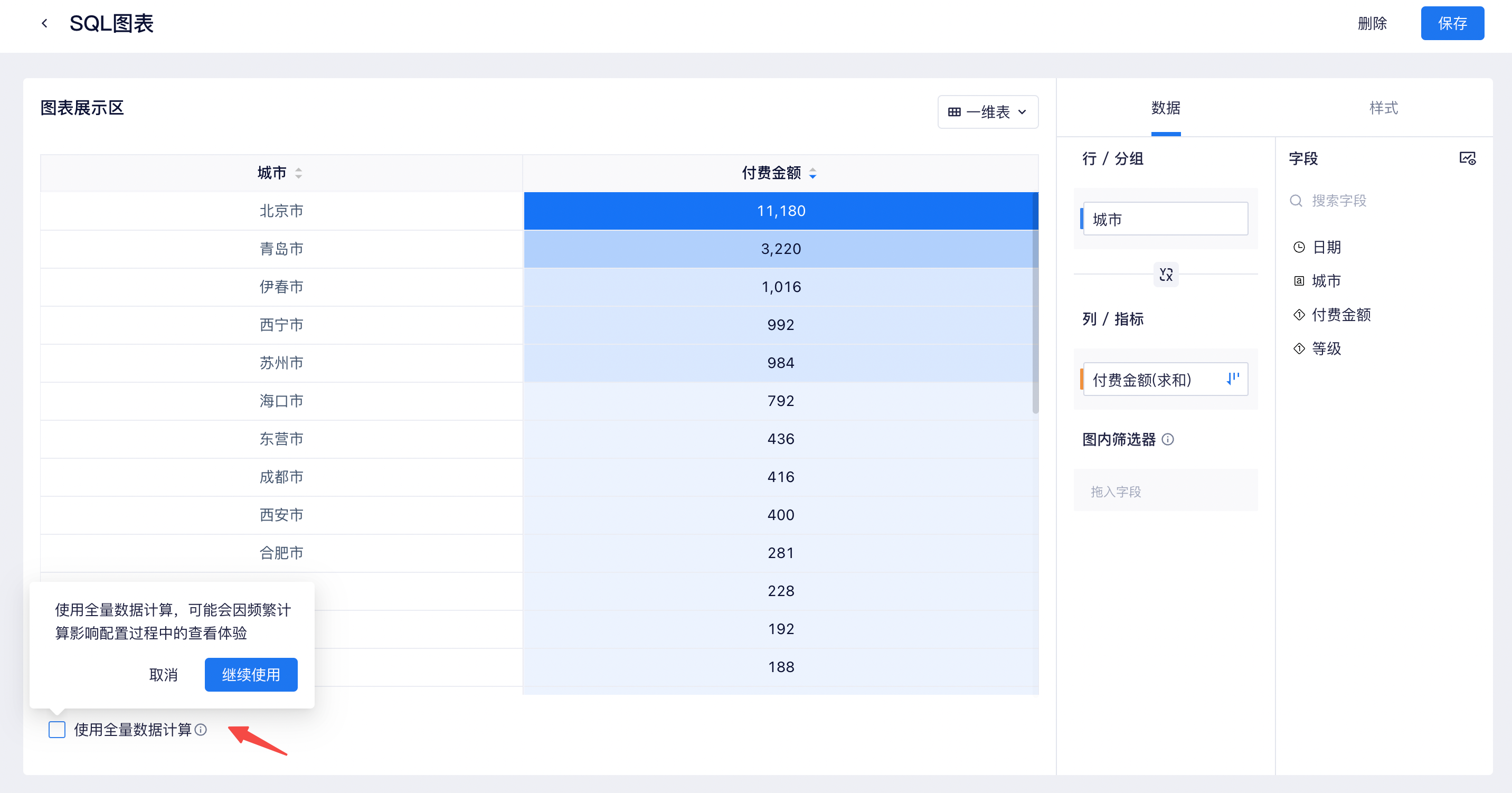Click the 436 value cell

[x=781, y=438]
